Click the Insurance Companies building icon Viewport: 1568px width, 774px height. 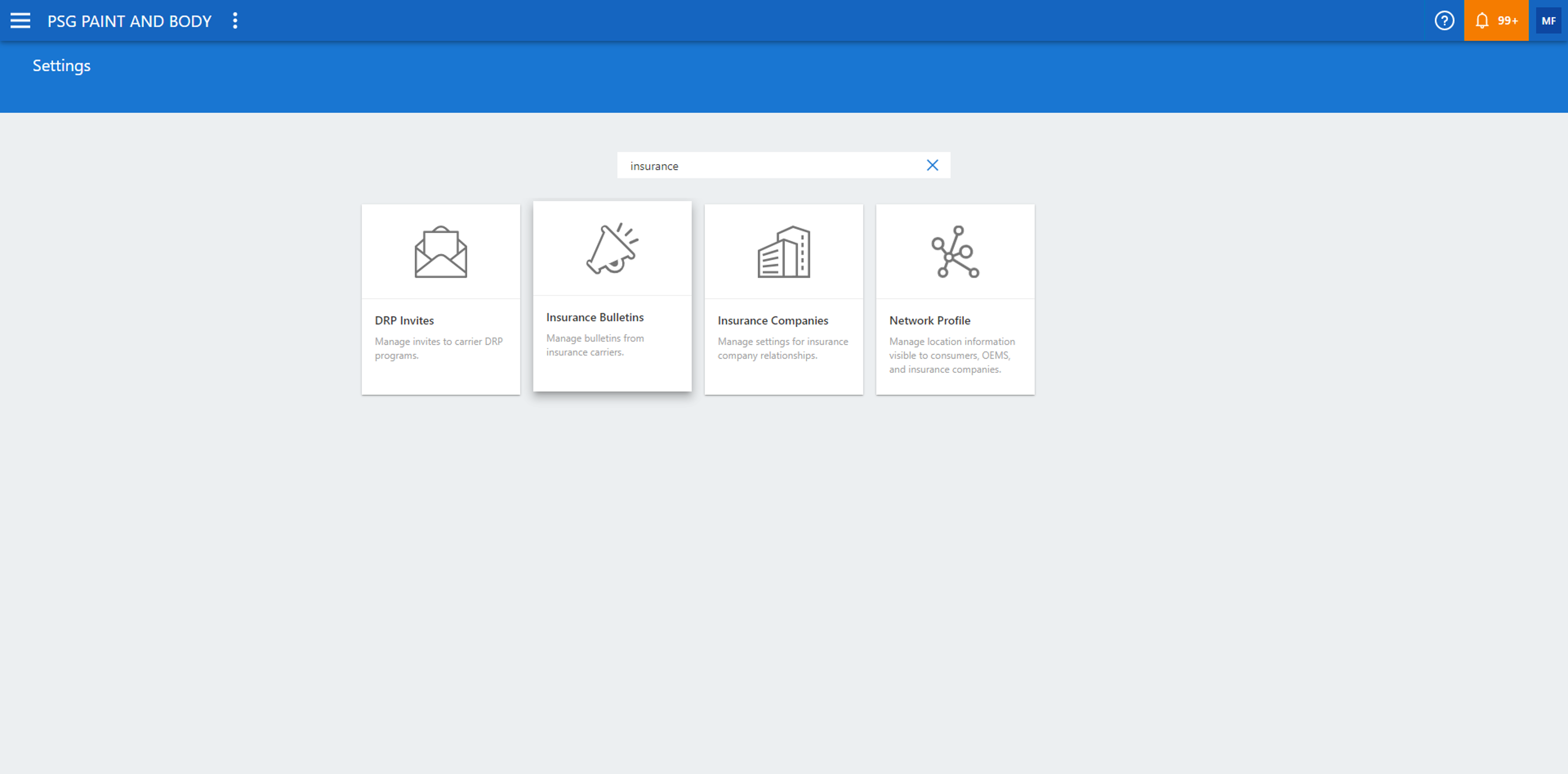(x=783, y=252)
